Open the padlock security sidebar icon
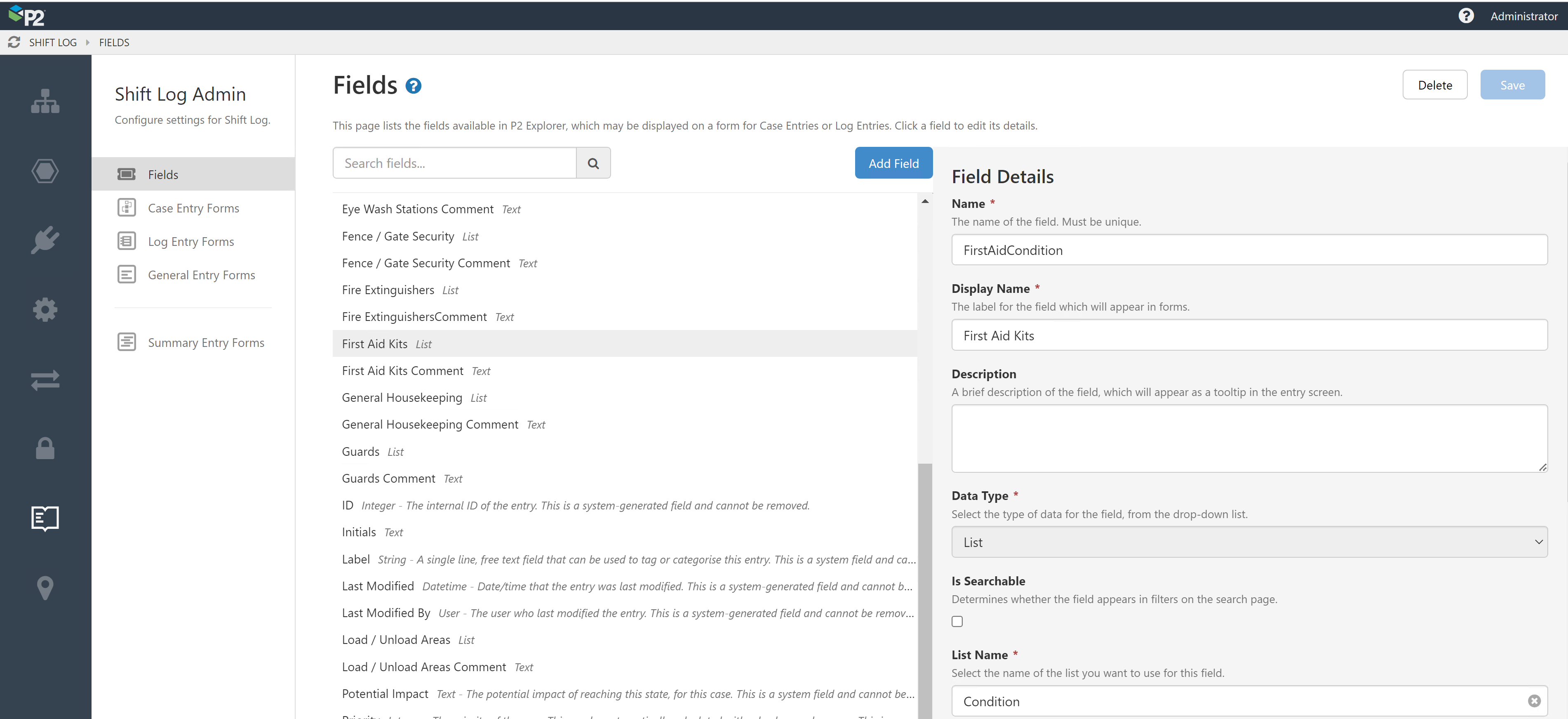Screen dimensions: 1568x719 coord(45,449)
